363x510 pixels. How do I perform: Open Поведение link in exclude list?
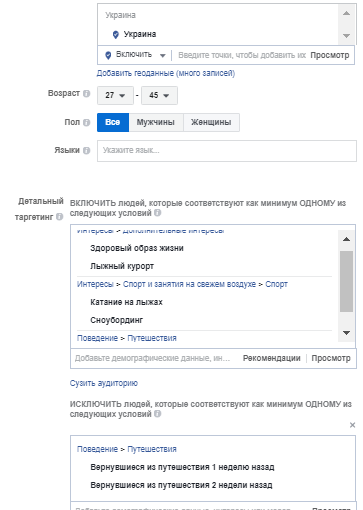pos(97,449)
